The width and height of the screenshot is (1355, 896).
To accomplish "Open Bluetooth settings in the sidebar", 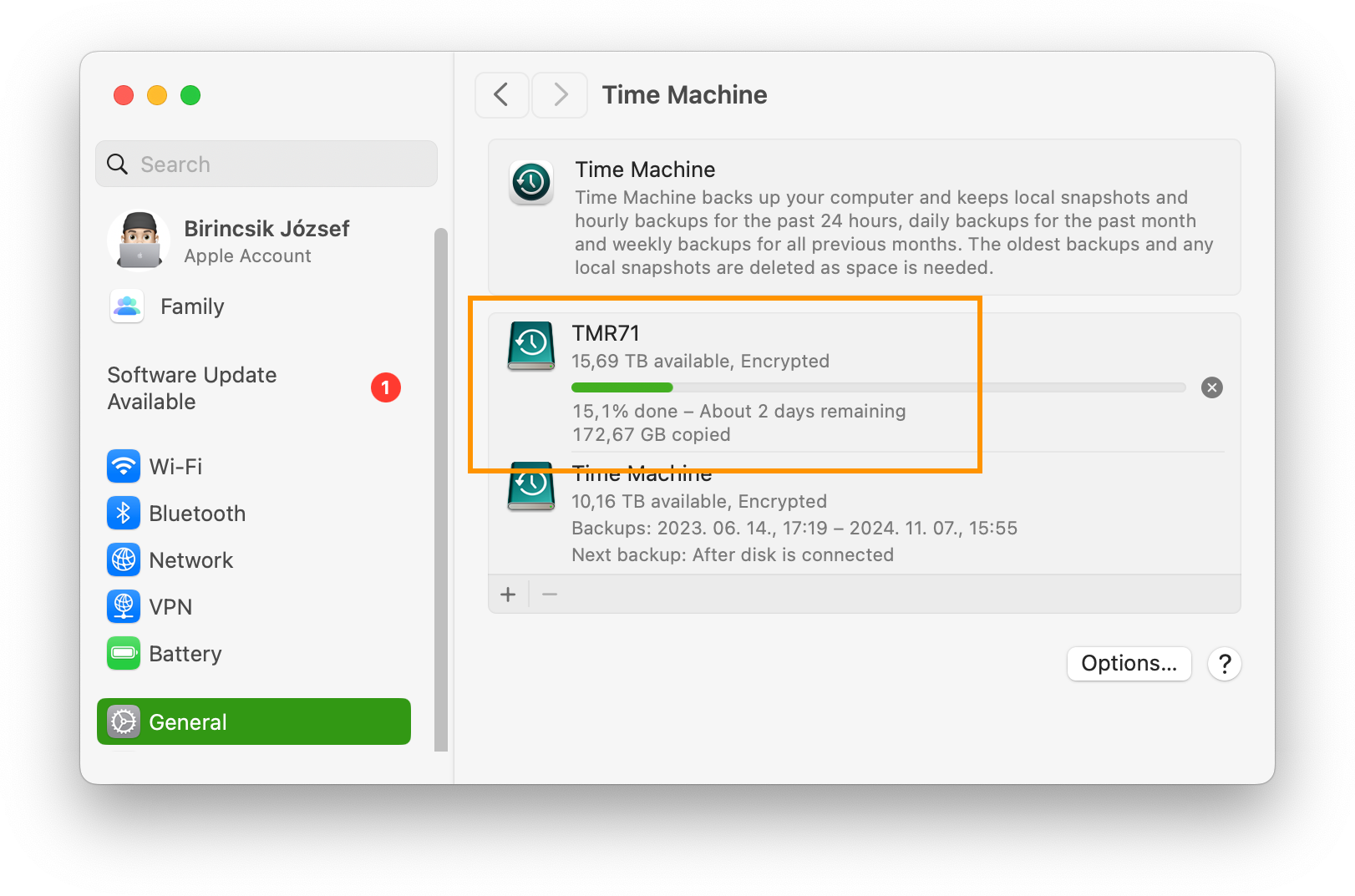I will 253,514.
